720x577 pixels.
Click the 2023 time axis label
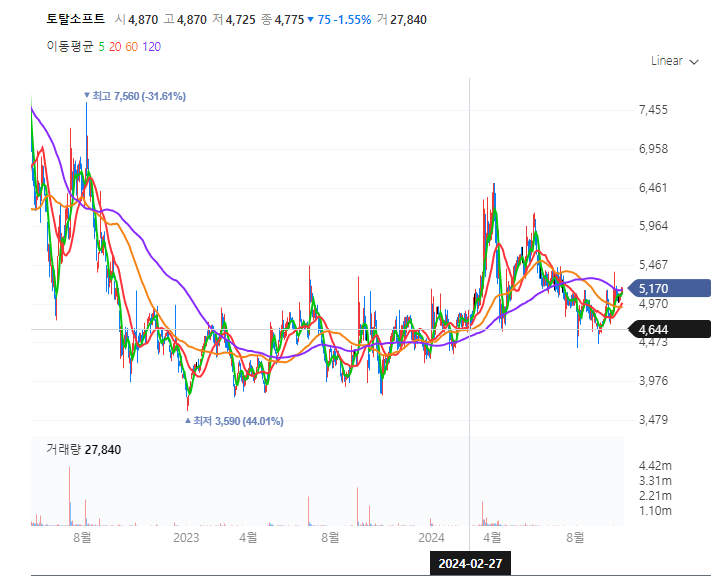186,538
